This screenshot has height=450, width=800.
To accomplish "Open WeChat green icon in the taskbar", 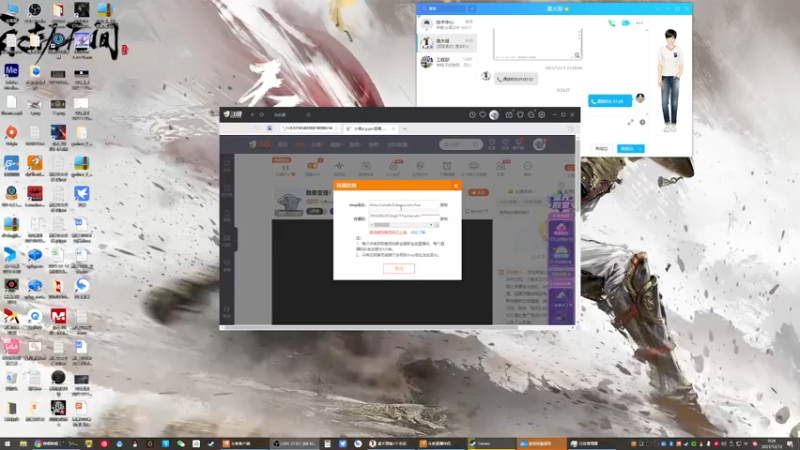I will point(181,444).
